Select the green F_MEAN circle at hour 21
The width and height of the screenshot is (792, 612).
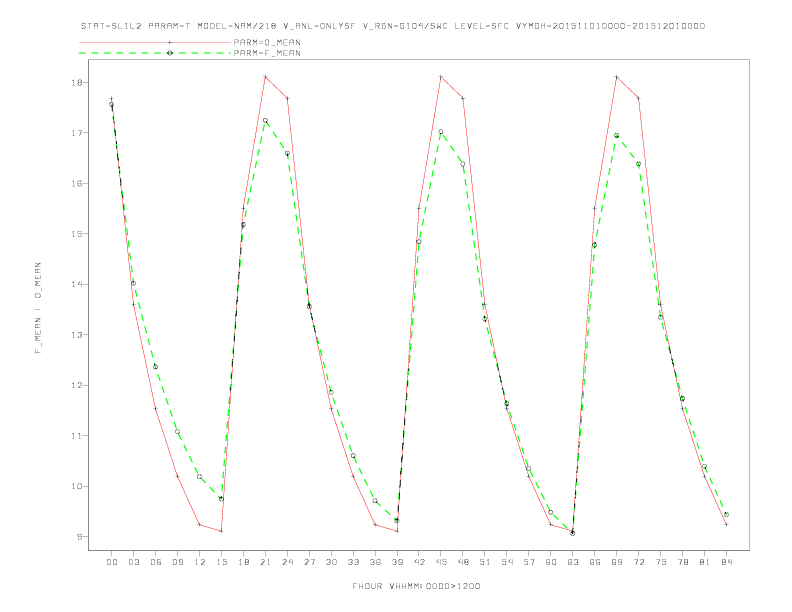pyautogui.click(x=265, y=120)
